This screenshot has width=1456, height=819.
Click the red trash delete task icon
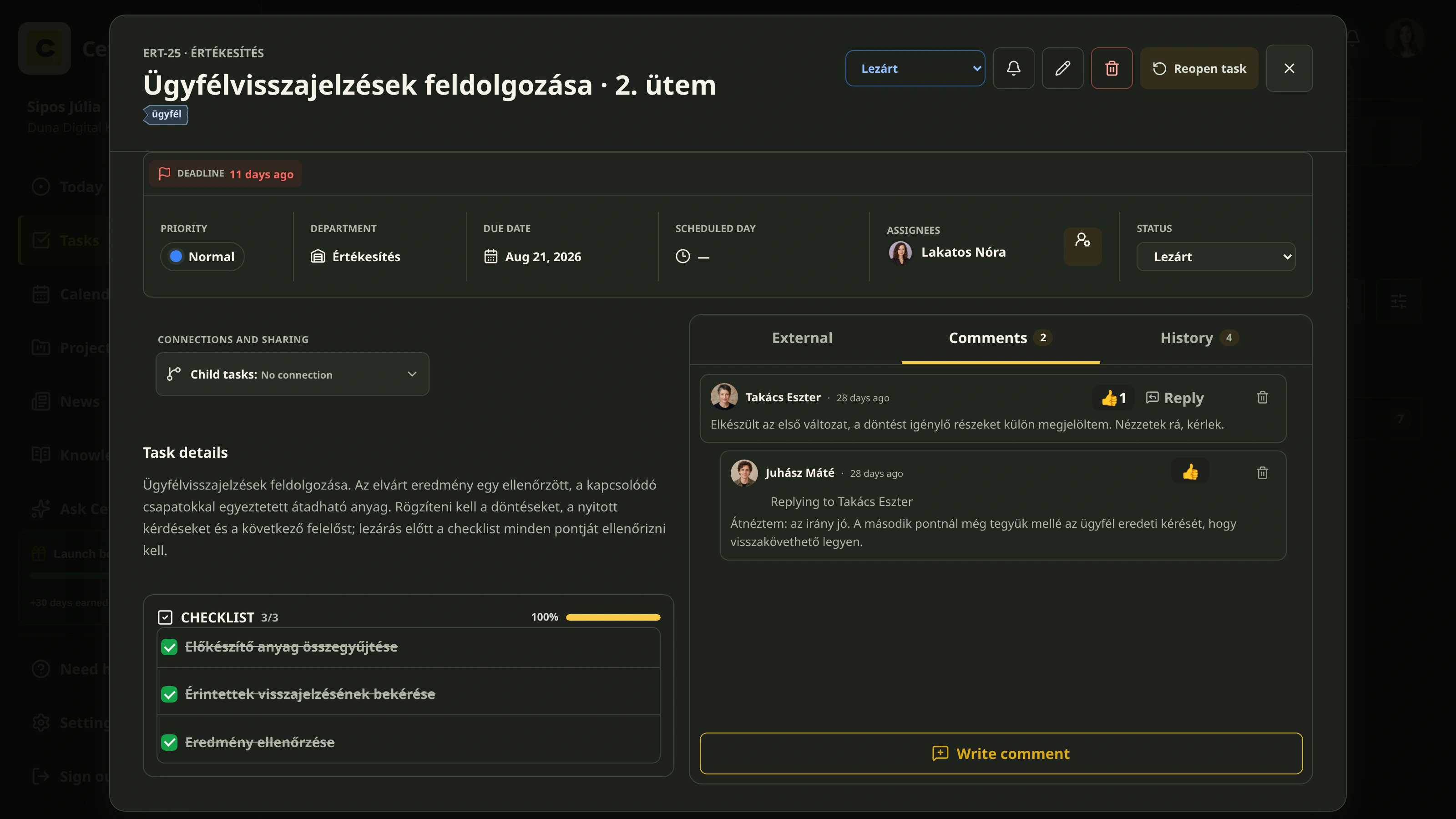pyautogui.click(x=1112, y=68)
